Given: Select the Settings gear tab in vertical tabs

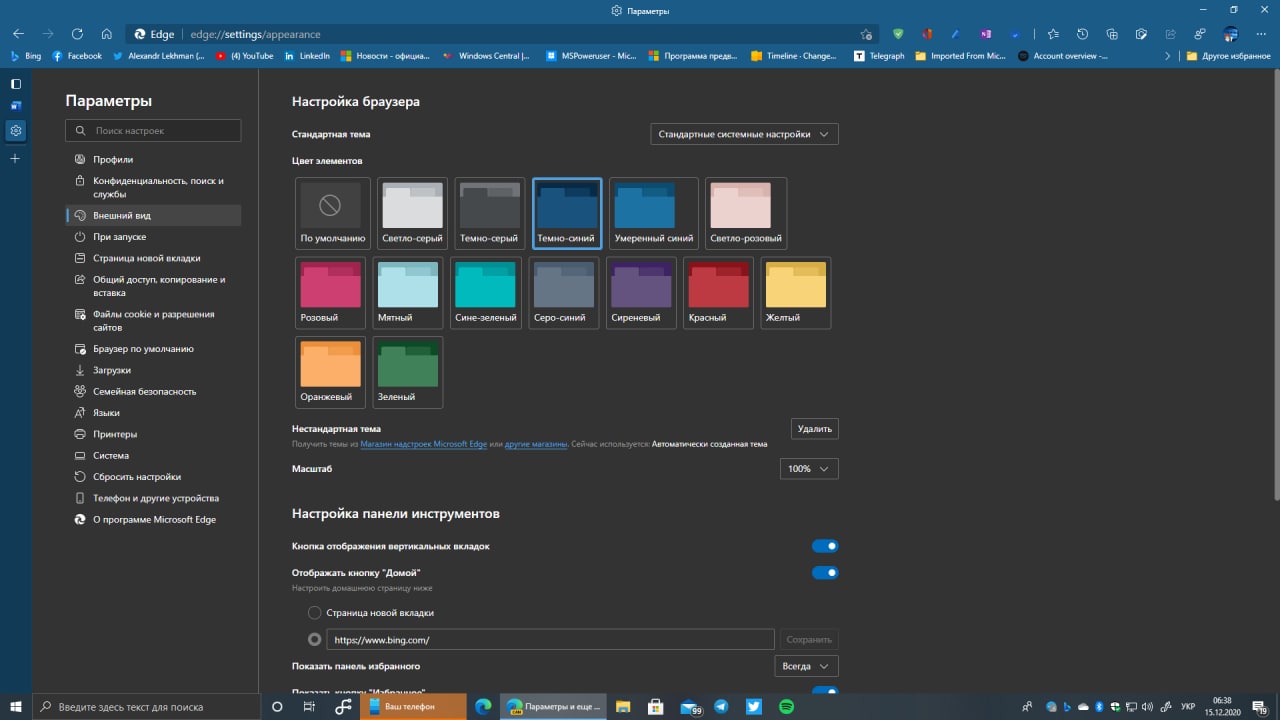Looking at the screenshot, I should (15, 130).
